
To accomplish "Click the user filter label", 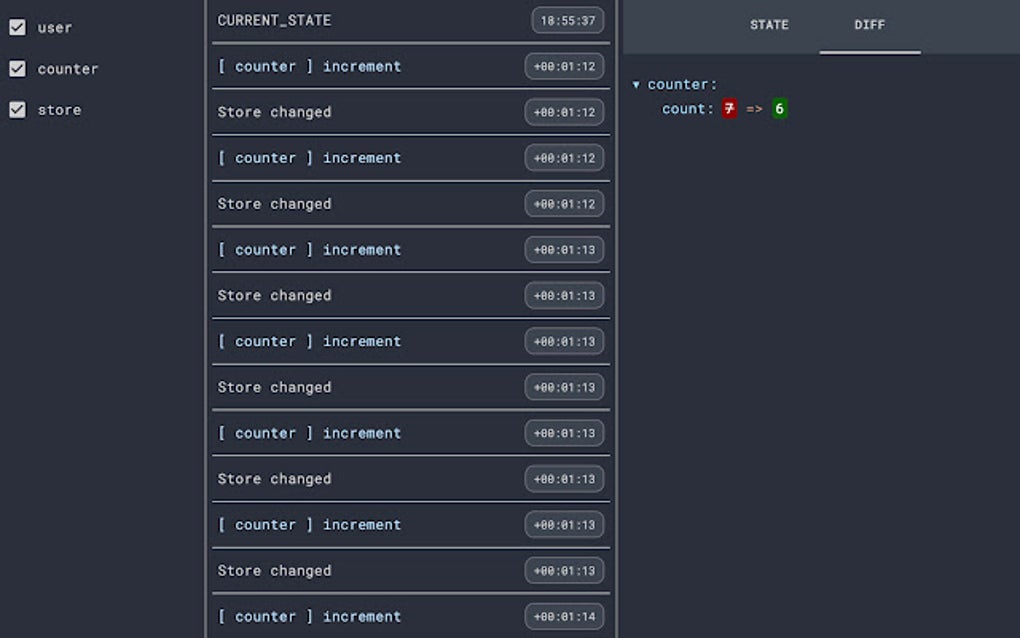I will (x=55, y=28).
